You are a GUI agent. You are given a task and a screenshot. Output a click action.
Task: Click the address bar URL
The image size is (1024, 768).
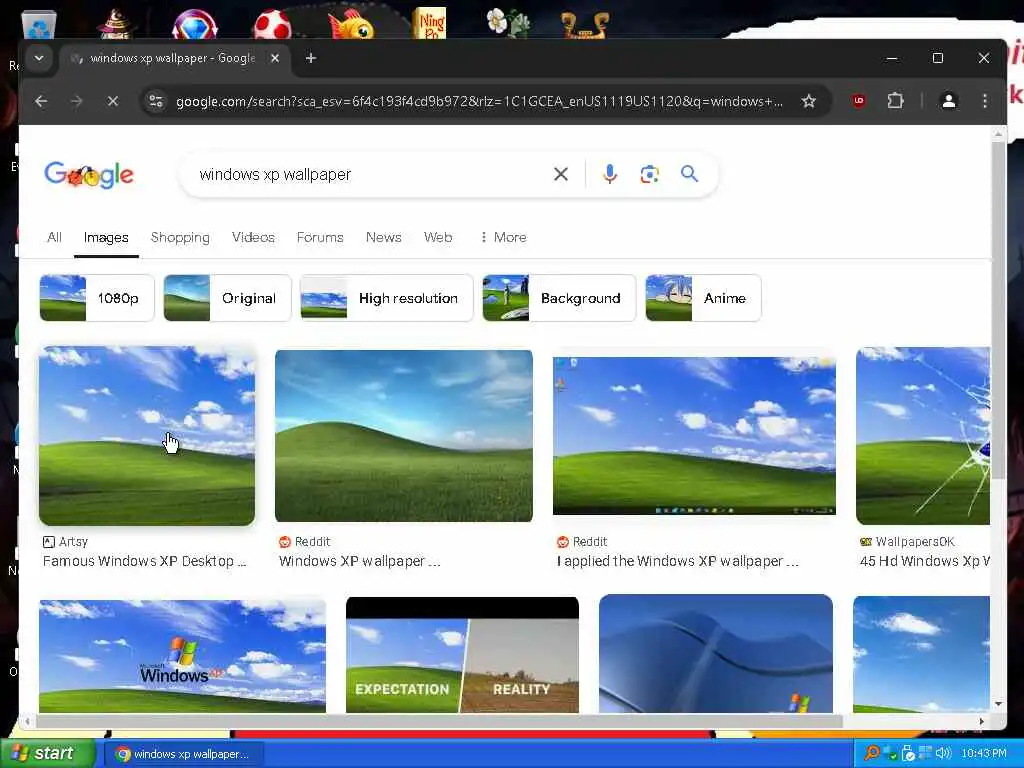click(x=479, y=101)
